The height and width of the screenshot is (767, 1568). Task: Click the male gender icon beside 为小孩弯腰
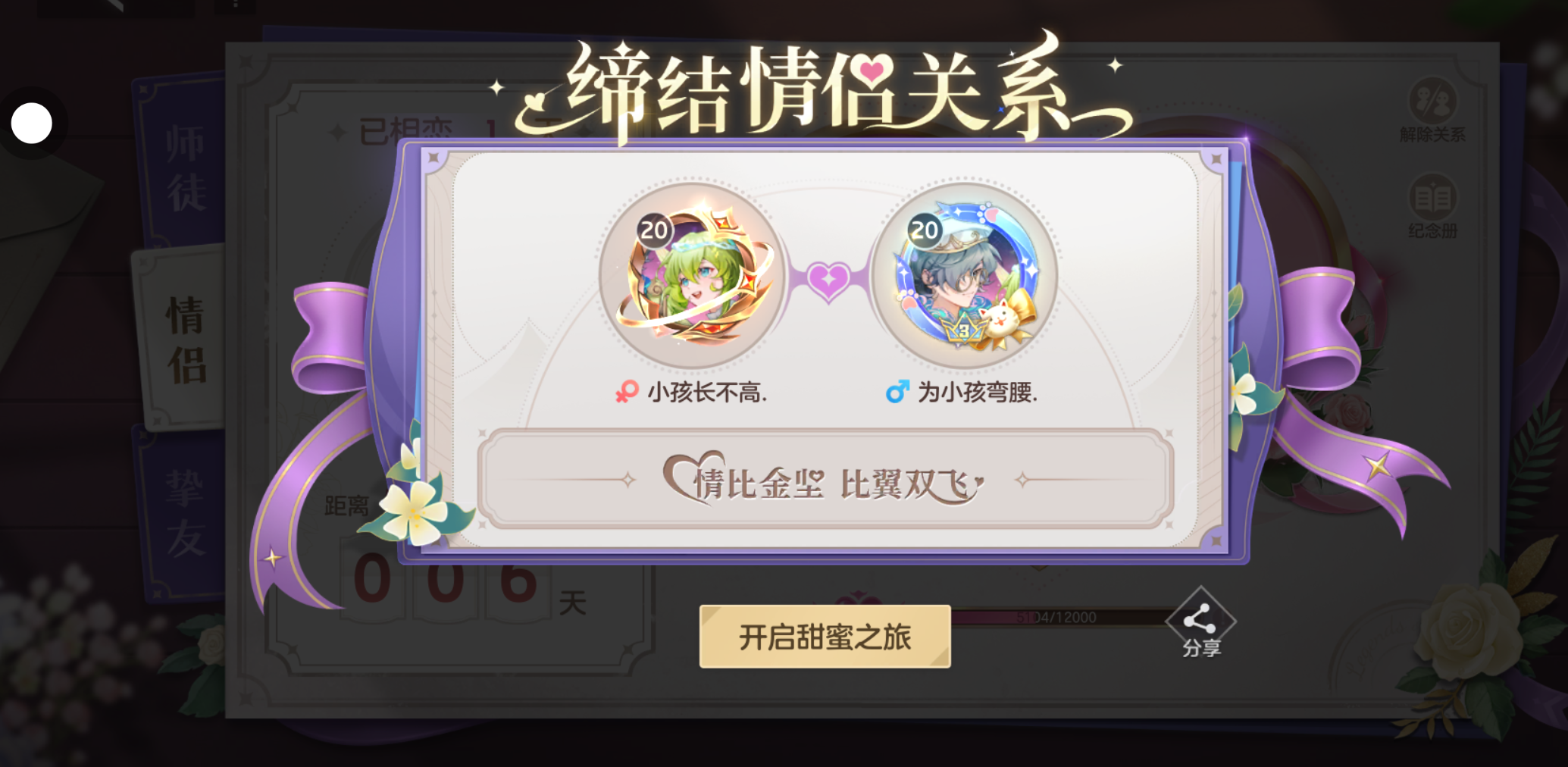click(897, 392)
